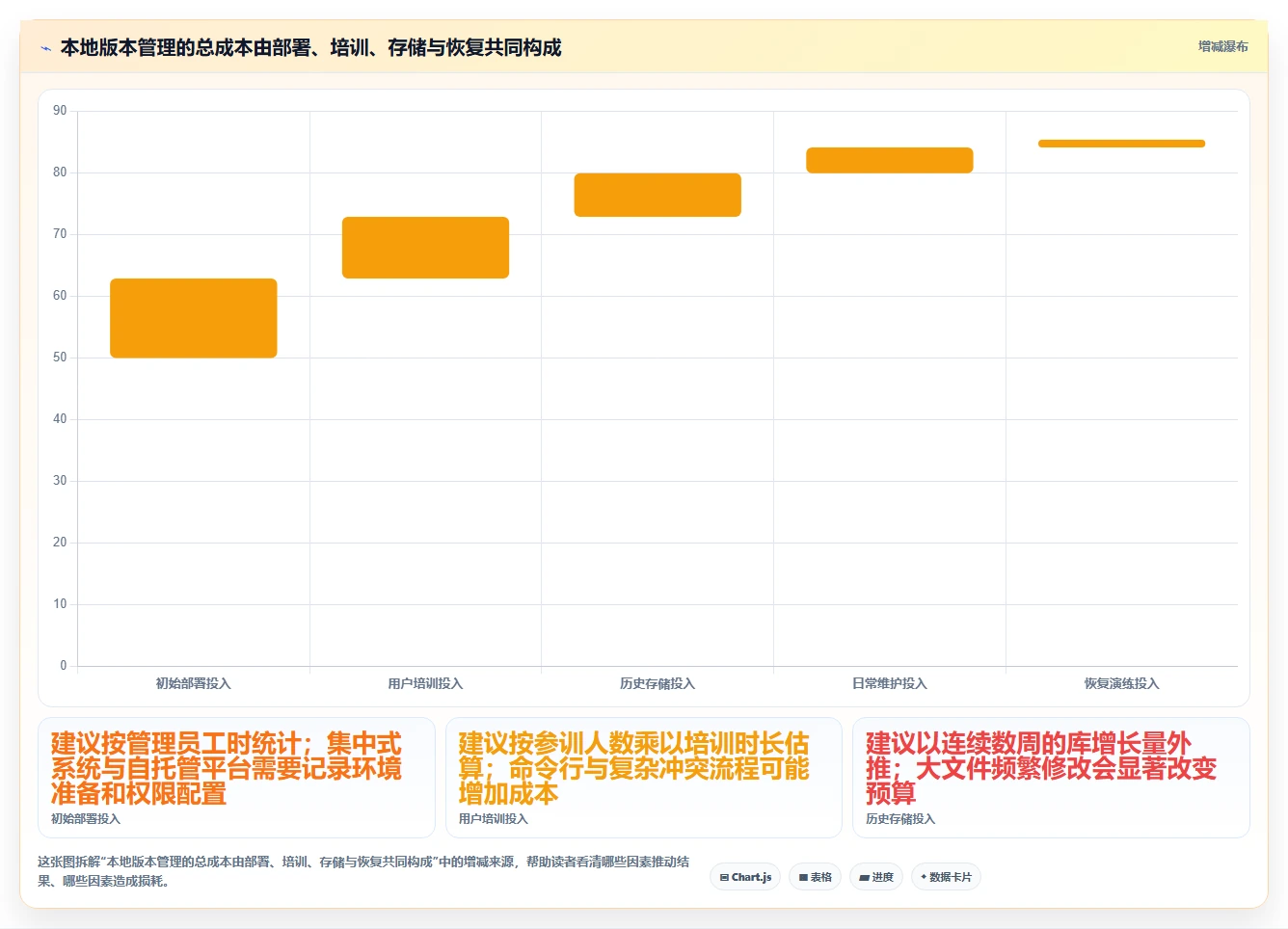
Task: Click the y-axis value 90
Action: pos(60,111)
